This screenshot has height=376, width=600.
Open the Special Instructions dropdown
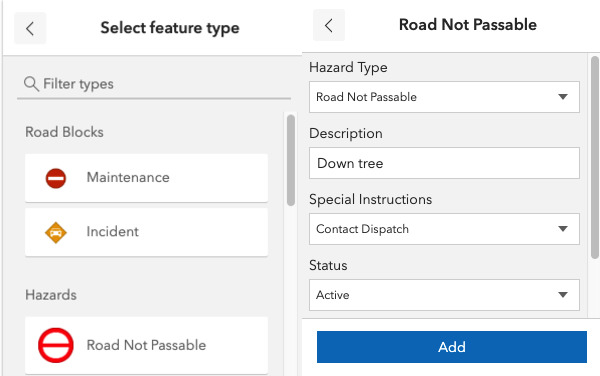pyautogui.click(x=444, y=229)
